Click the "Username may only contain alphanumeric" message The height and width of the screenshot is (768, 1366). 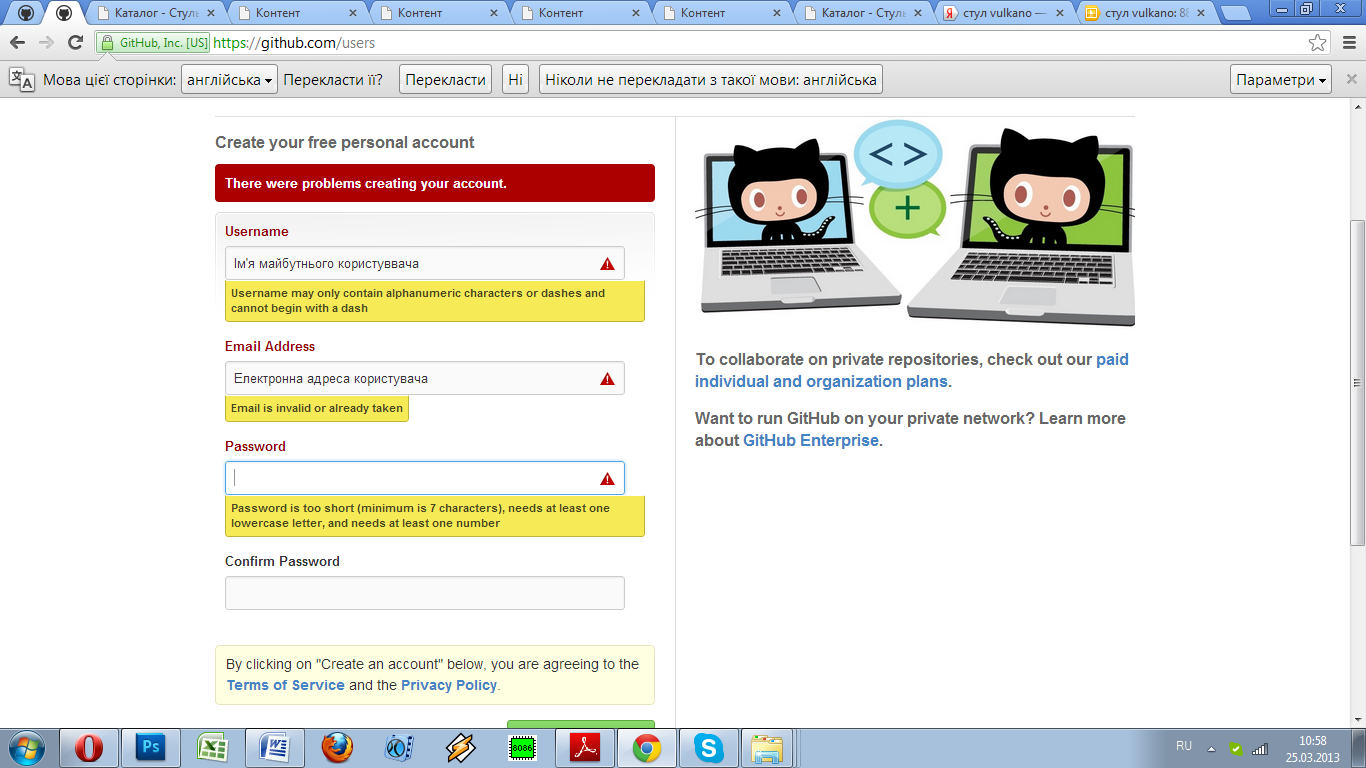[x=435, y=300]
